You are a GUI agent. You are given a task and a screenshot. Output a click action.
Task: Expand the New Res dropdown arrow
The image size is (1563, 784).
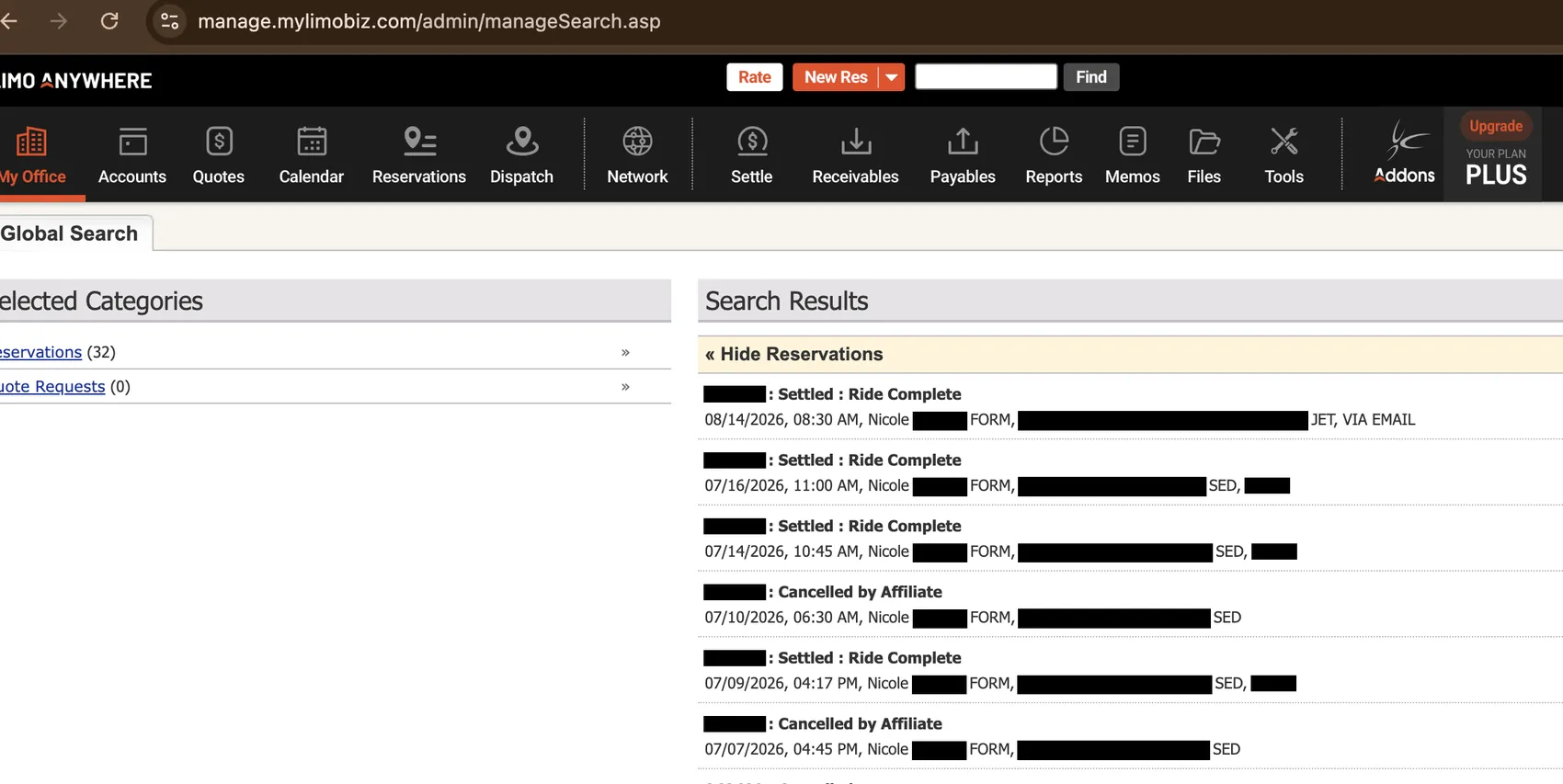891,77
